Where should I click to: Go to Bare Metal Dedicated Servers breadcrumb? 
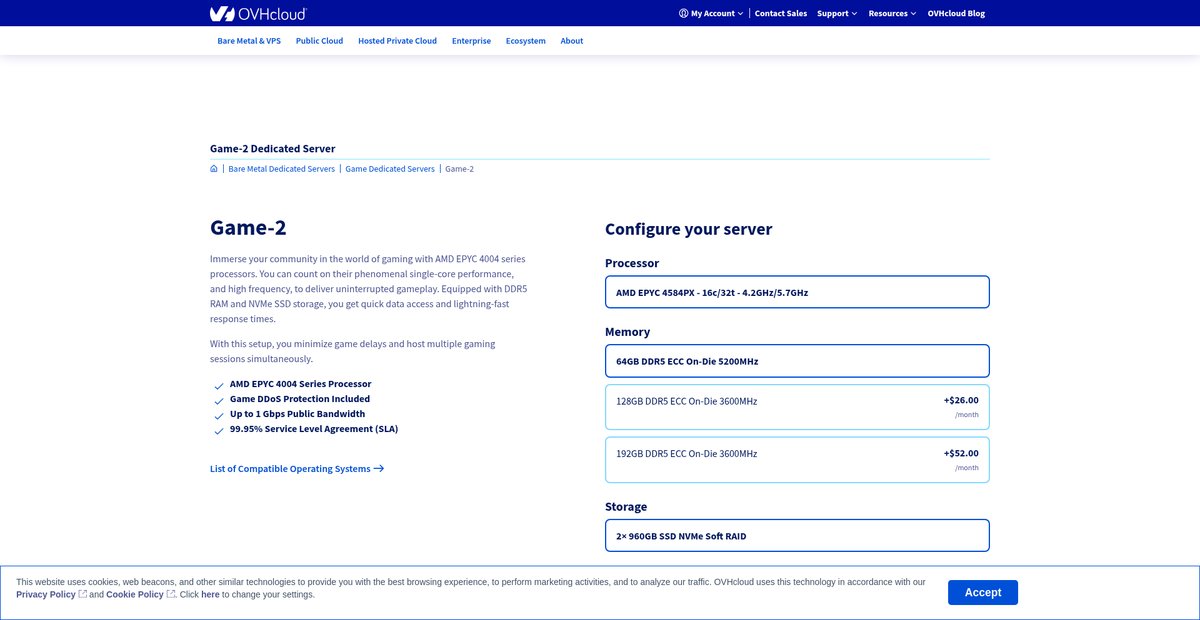[x=281, y=169]
